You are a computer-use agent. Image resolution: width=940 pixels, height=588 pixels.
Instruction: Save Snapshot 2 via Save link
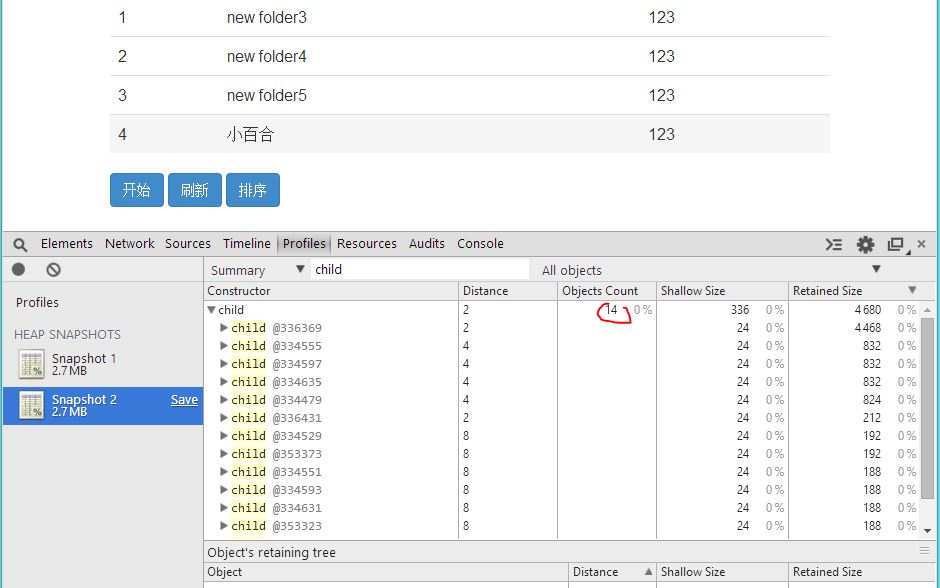click(184, 400)
